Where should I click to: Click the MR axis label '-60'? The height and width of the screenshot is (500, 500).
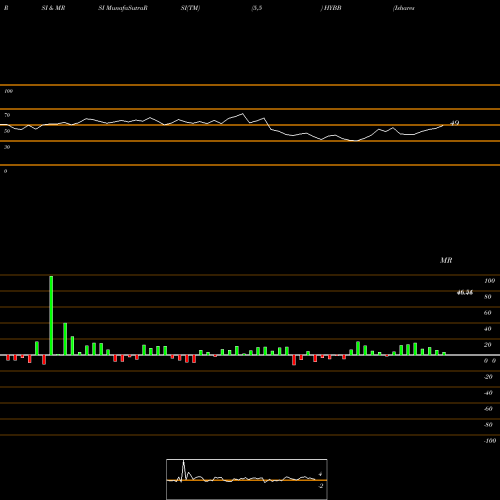tap(488, 409)
